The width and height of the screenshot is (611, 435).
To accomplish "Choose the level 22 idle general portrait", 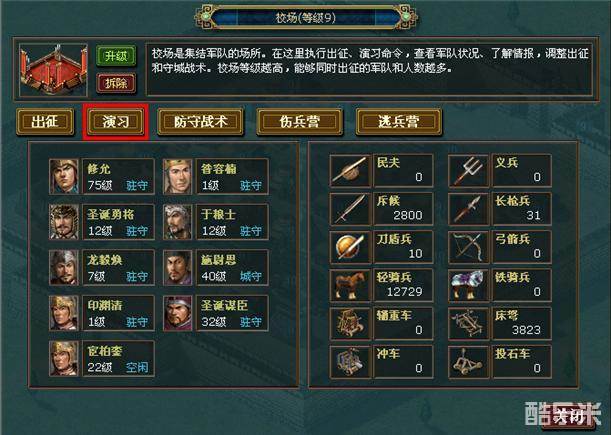I will 64,359.
